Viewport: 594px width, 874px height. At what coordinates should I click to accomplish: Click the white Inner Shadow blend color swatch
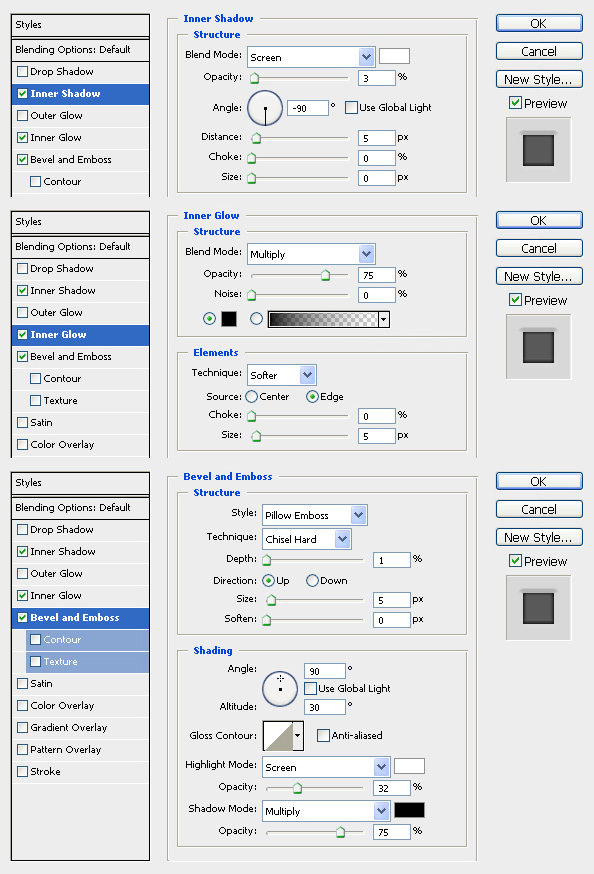click(395, 56)
